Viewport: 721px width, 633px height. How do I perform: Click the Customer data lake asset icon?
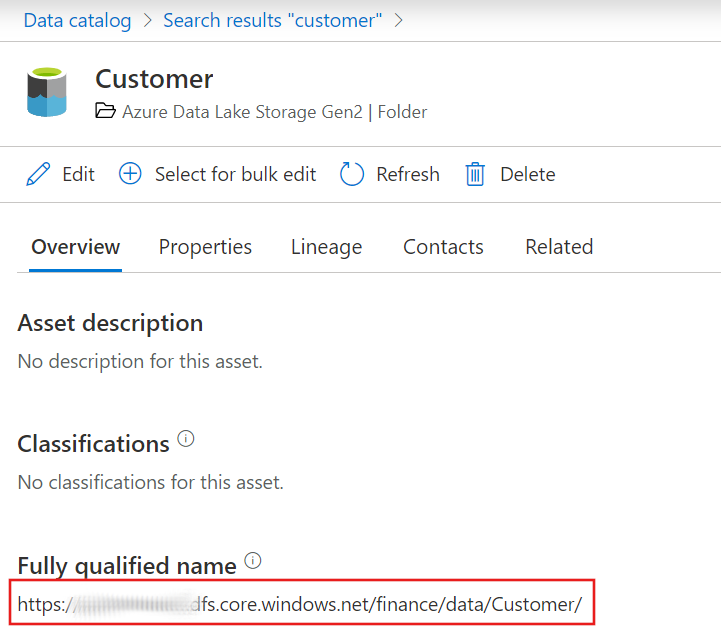tap(47, 92)
